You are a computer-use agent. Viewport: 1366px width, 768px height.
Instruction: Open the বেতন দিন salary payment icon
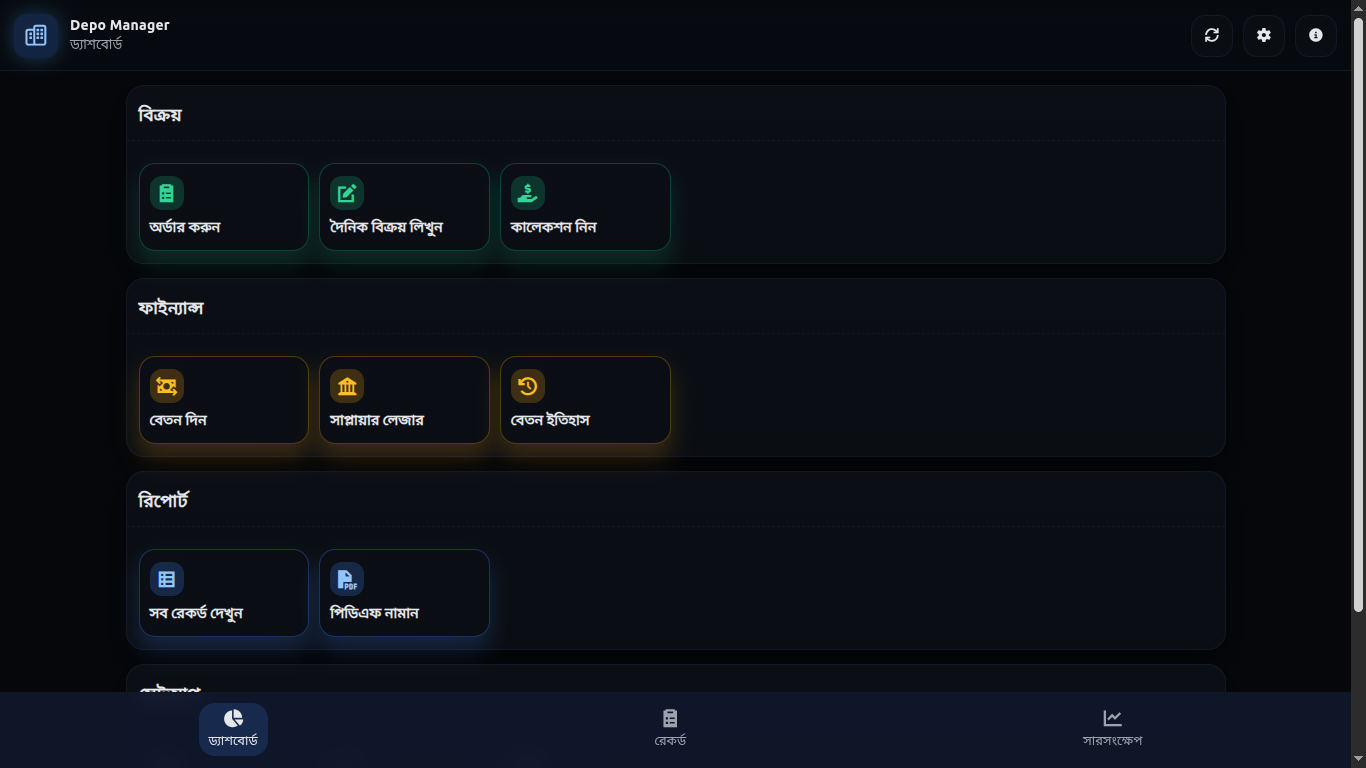(x=166, y=385)
